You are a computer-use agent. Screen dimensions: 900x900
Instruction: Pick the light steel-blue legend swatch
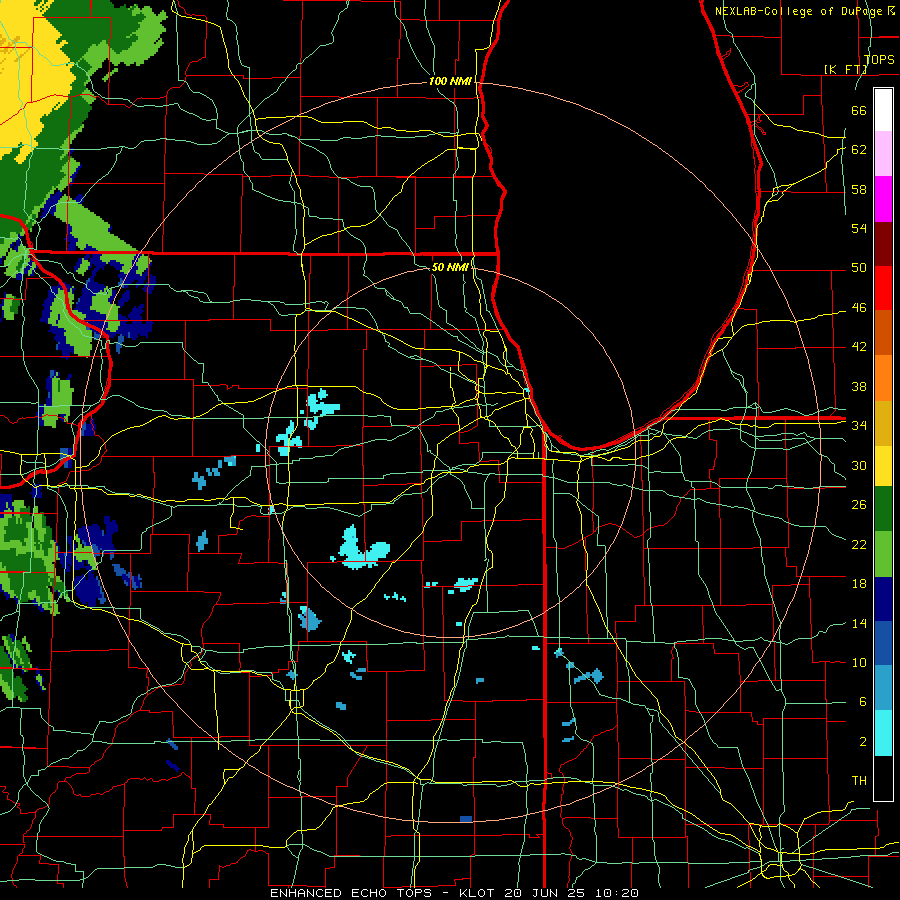point(883,688)
